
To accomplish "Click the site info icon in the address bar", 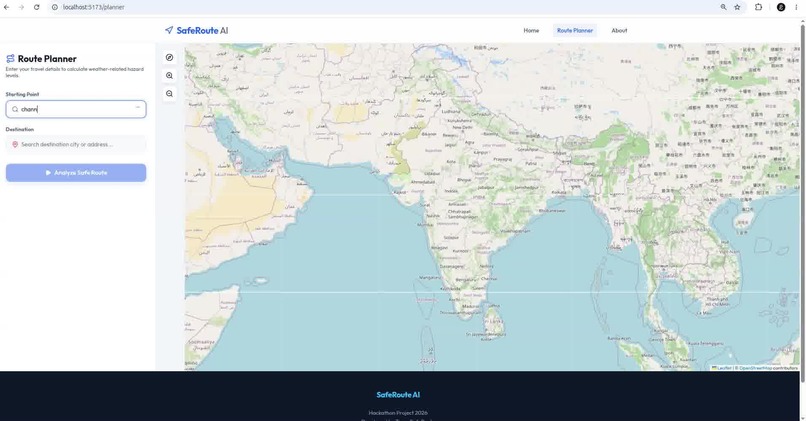I will (54, 7).
